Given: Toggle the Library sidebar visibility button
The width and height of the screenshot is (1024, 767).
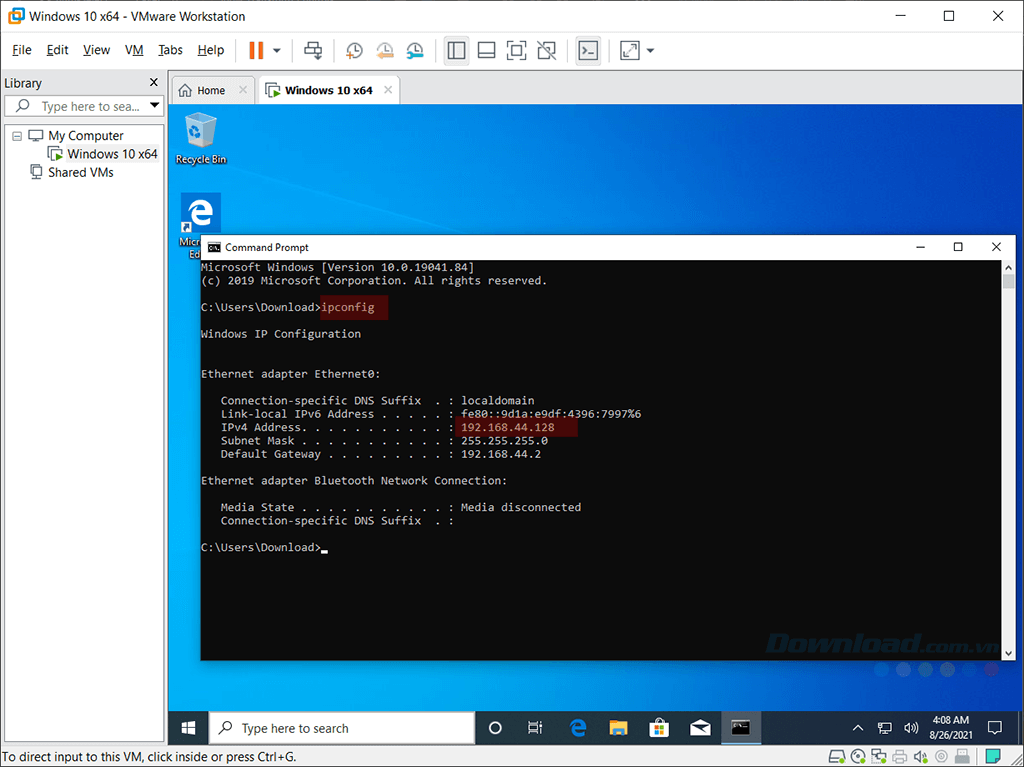Looking at the screenshot, I should point(457,50).
